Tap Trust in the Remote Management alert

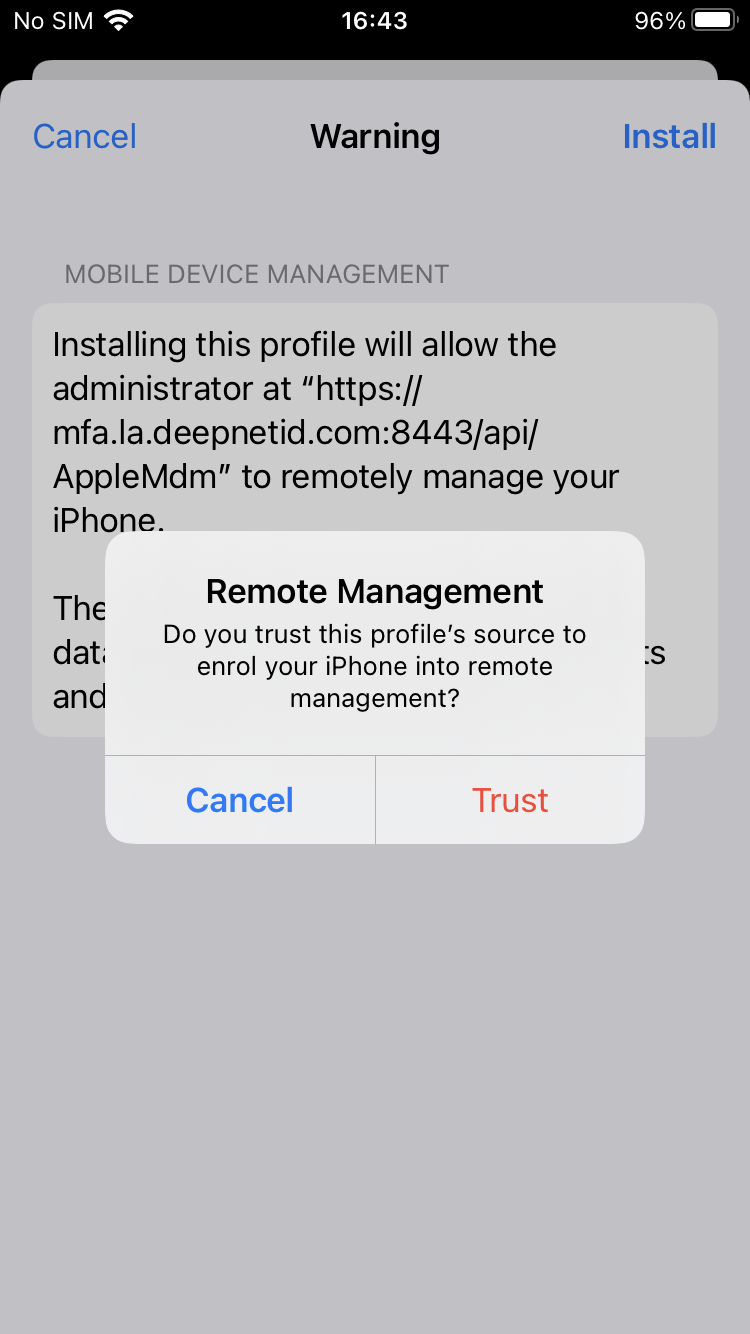pos(510,800)
